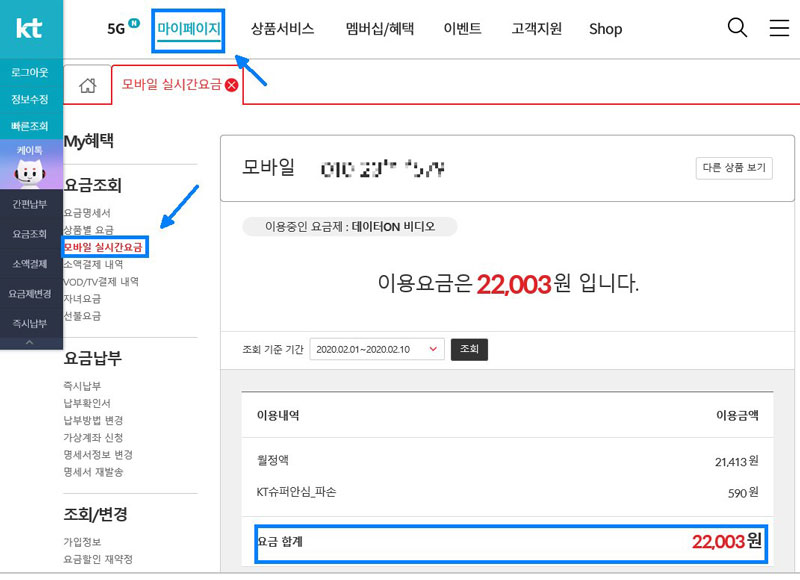Screen dimensions: 800x580
Task: Click the 다른 상품 보기 button
Action: tap(734, 168)
